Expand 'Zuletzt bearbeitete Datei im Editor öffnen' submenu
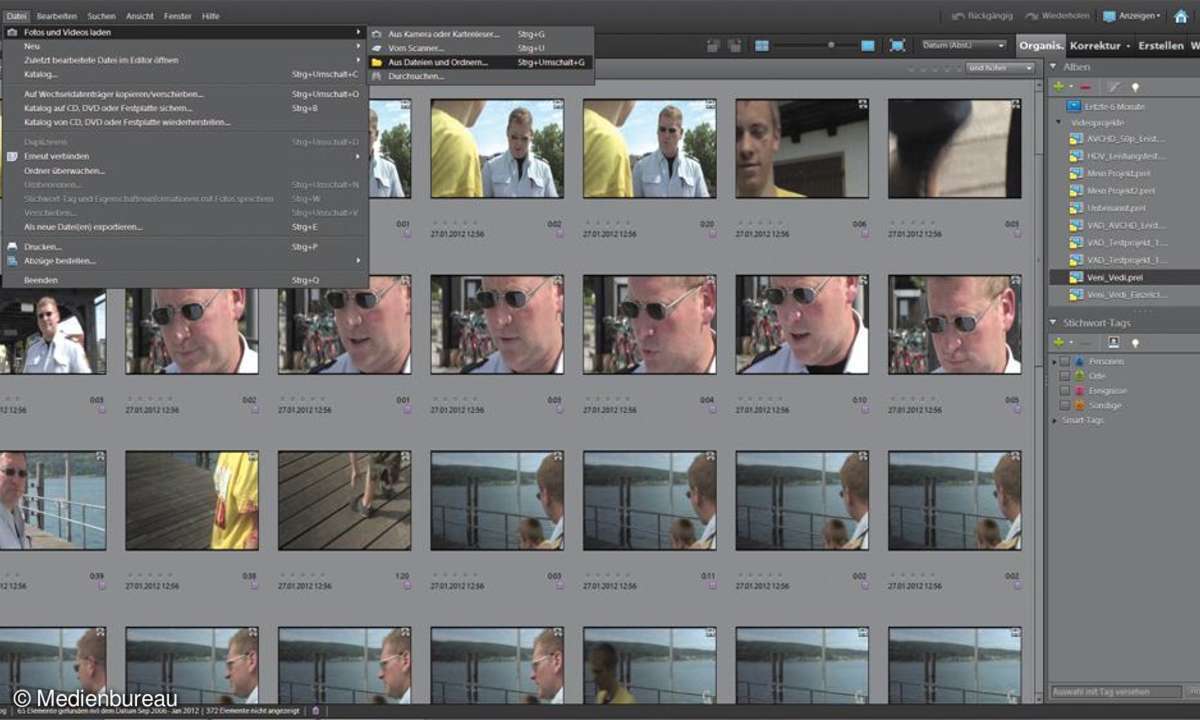The height and width of the screenshot is (720, 1200). click(x=185, y=60)
